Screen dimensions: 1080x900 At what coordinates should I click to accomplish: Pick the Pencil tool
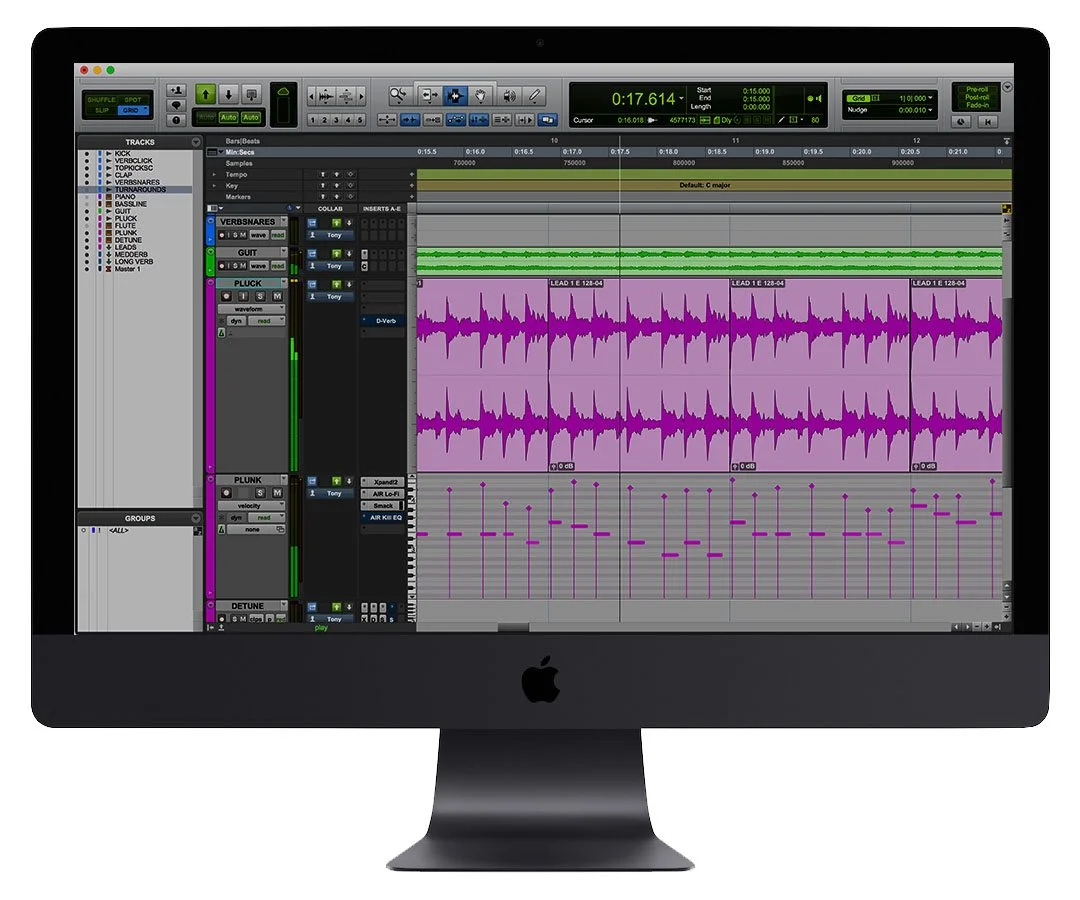[x=534, y=96]
